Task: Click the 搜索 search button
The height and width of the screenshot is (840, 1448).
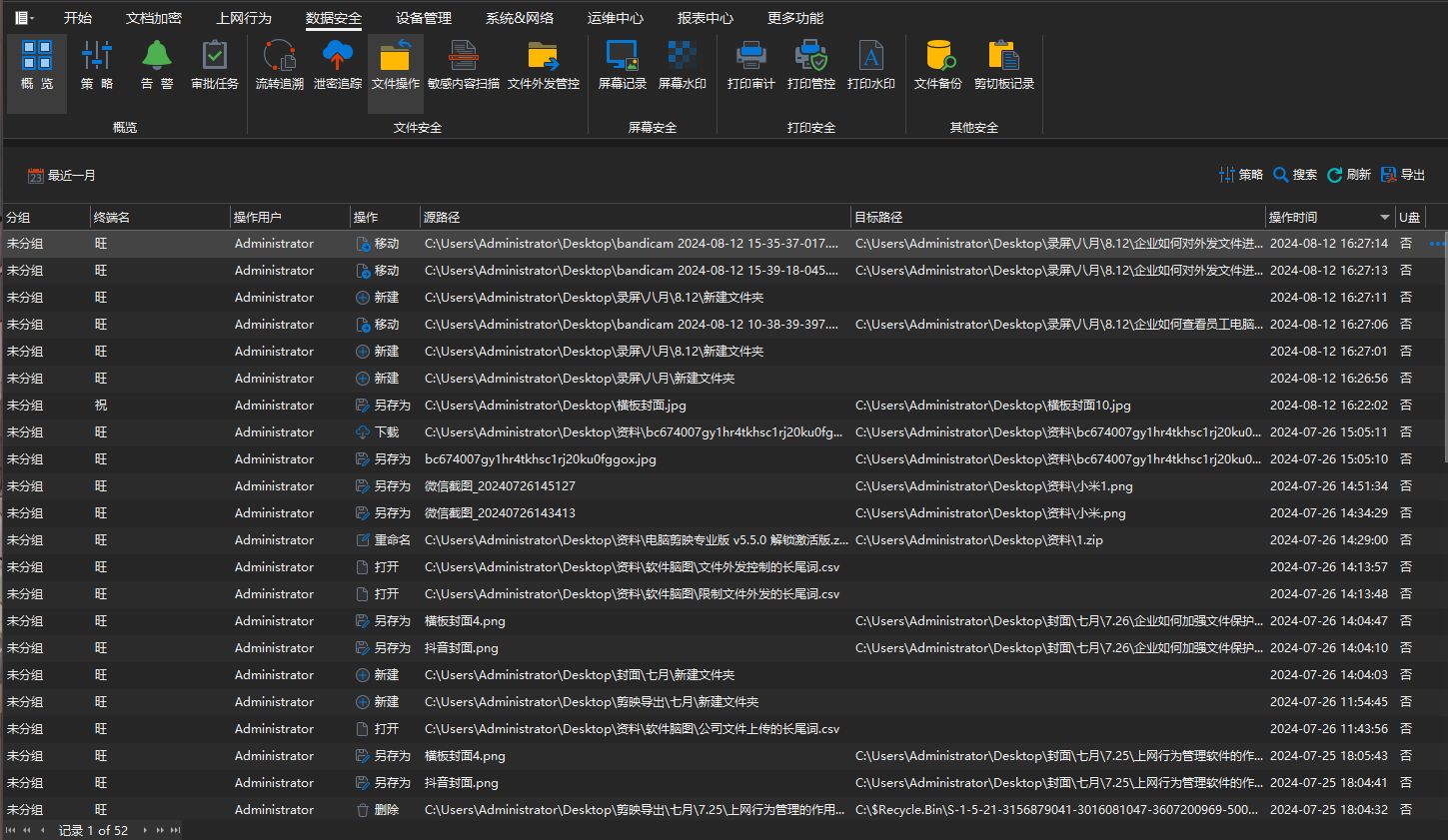Action: point(1295,175)
